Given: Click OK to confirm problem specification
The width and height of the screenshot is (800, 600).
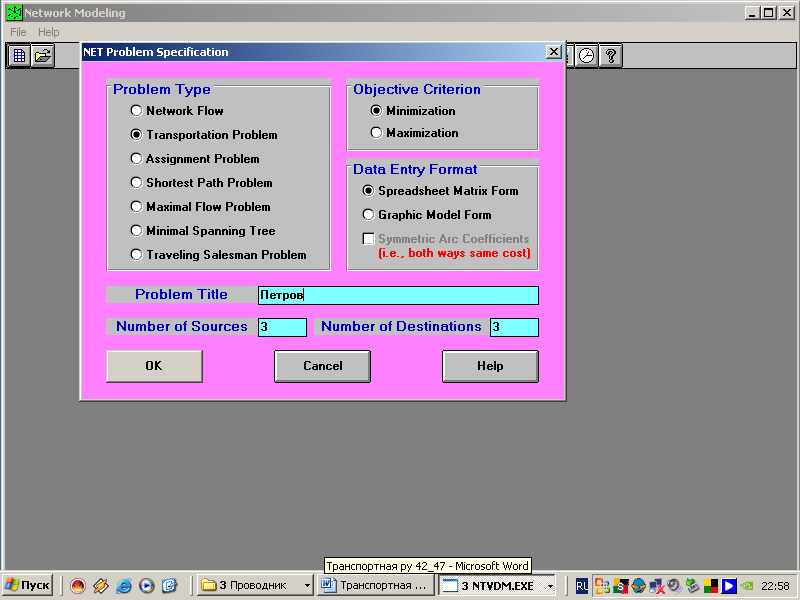Looking at the screenshot, I should click(x=154, y=366).
